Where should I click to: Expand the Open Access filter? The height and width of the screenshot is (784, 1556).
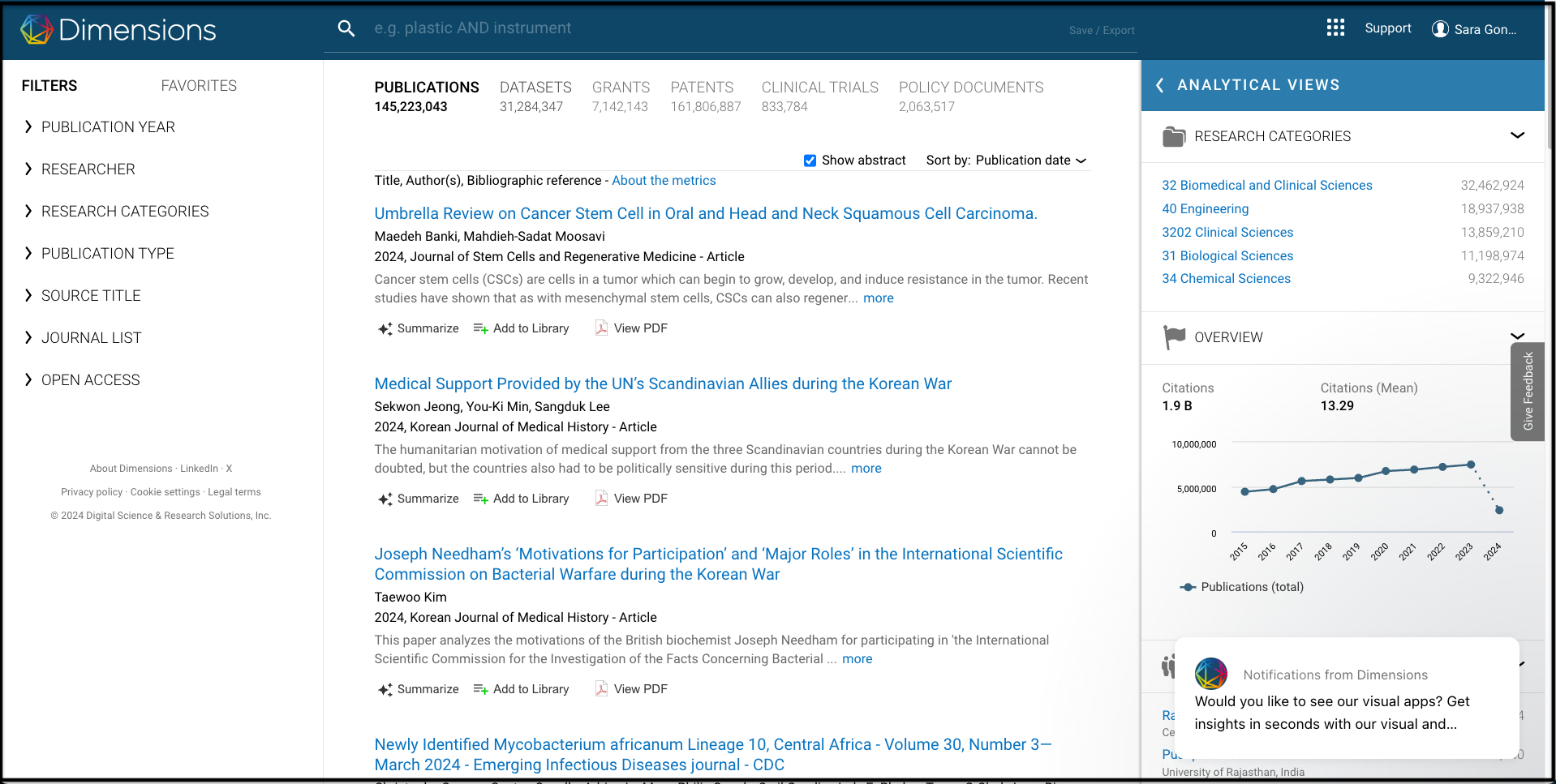click(28, 380)
